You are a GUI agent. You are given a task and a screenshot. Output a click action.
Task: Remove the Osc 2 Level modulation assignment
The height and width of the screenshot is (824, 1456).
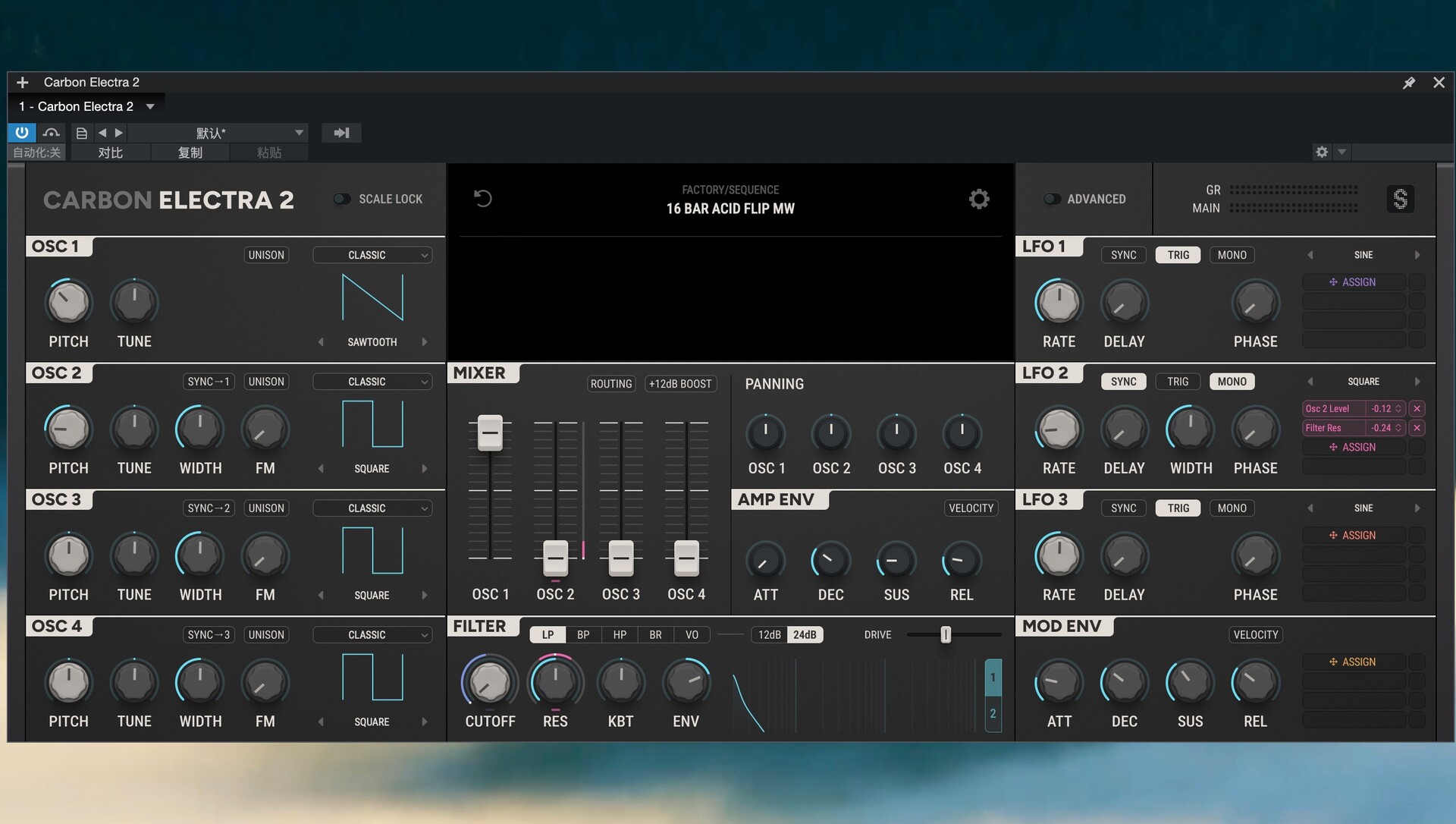coord(1417,408)
